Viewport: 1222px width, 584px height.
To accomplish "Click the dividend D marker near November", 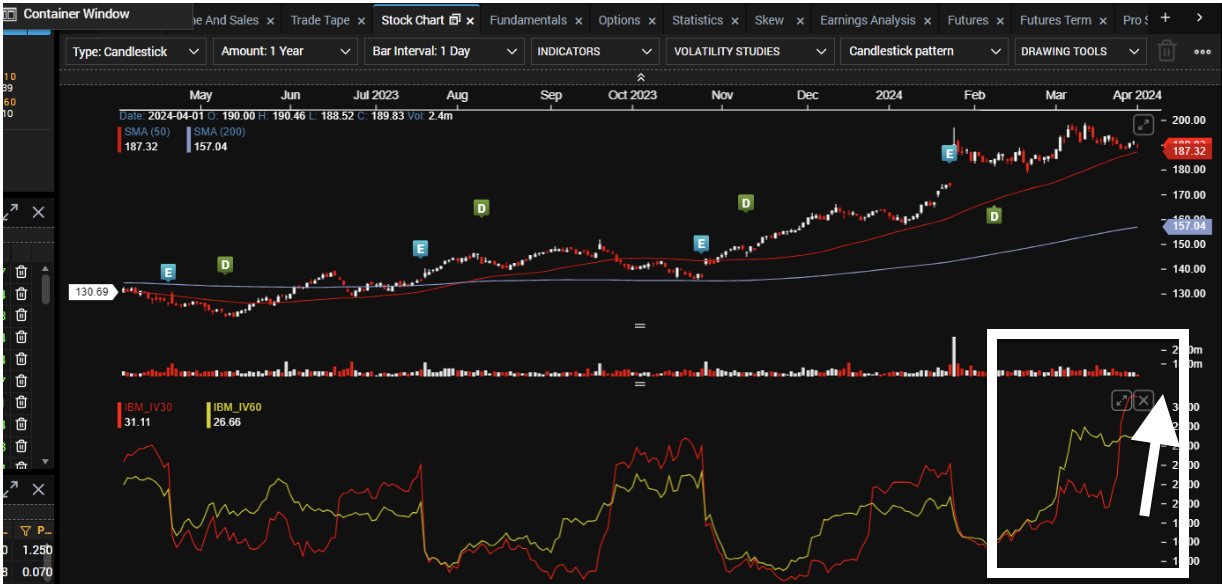I will click(745, 203).
